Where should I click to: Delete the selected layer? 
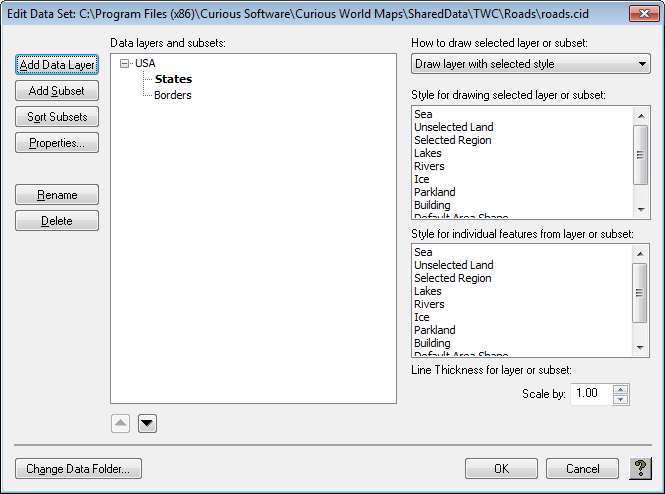[57, 221]
